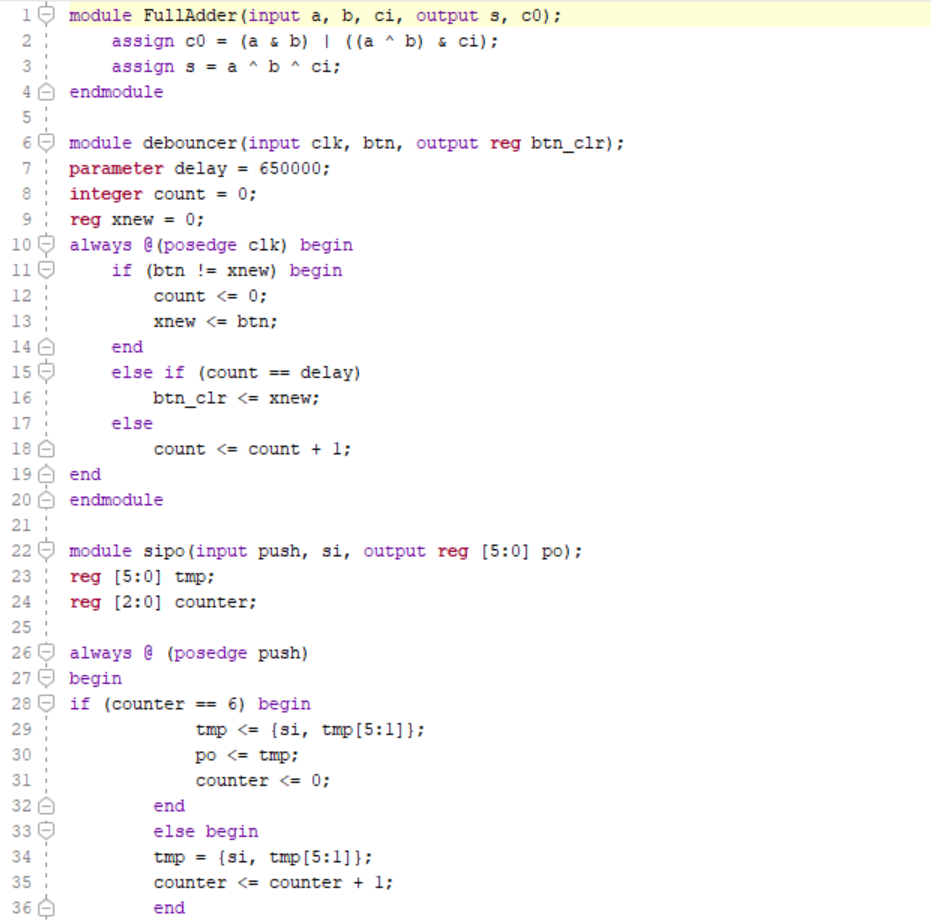Screen dimensions: 931x922
Task: Click the 'integer' keyword on line 8
Action: [106, 194]
